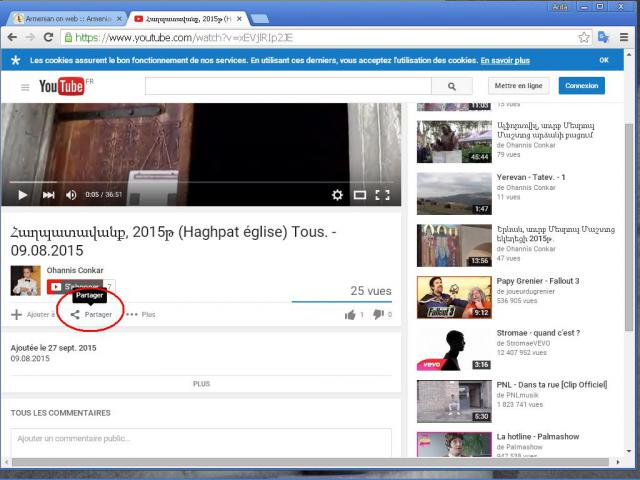
Task: Skip to the next video
Action: (x=49, y=195)
